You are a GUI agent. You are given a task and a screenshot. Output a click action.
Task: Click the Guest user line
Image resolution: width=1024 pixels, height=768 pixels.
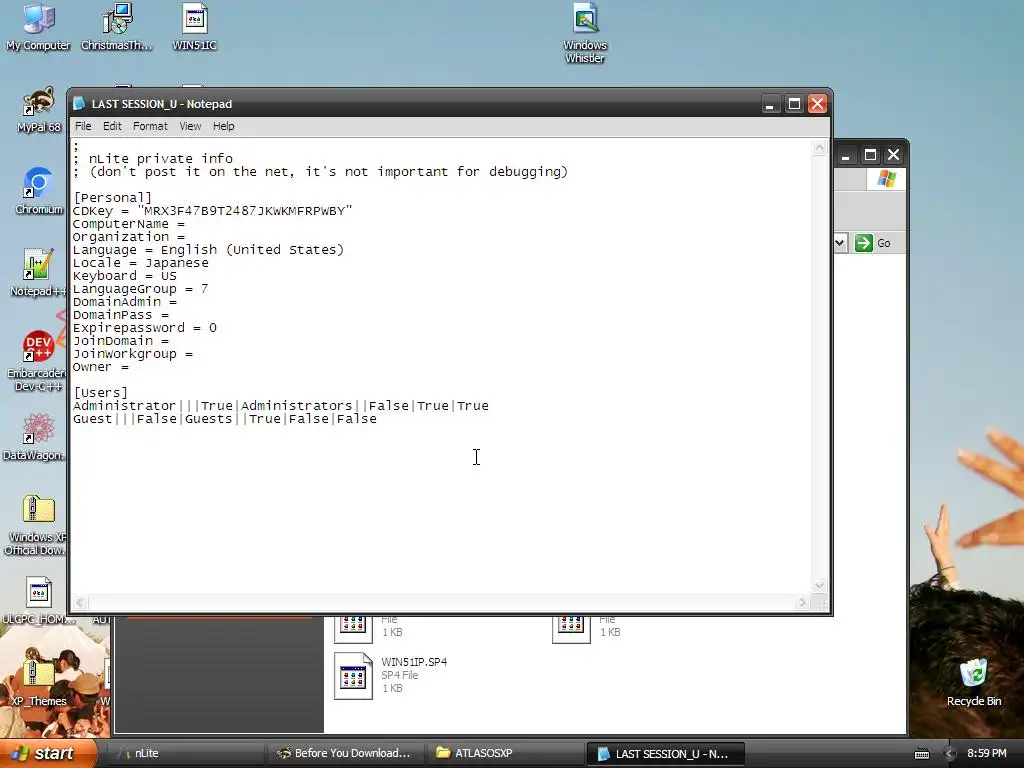click(225, 419)
